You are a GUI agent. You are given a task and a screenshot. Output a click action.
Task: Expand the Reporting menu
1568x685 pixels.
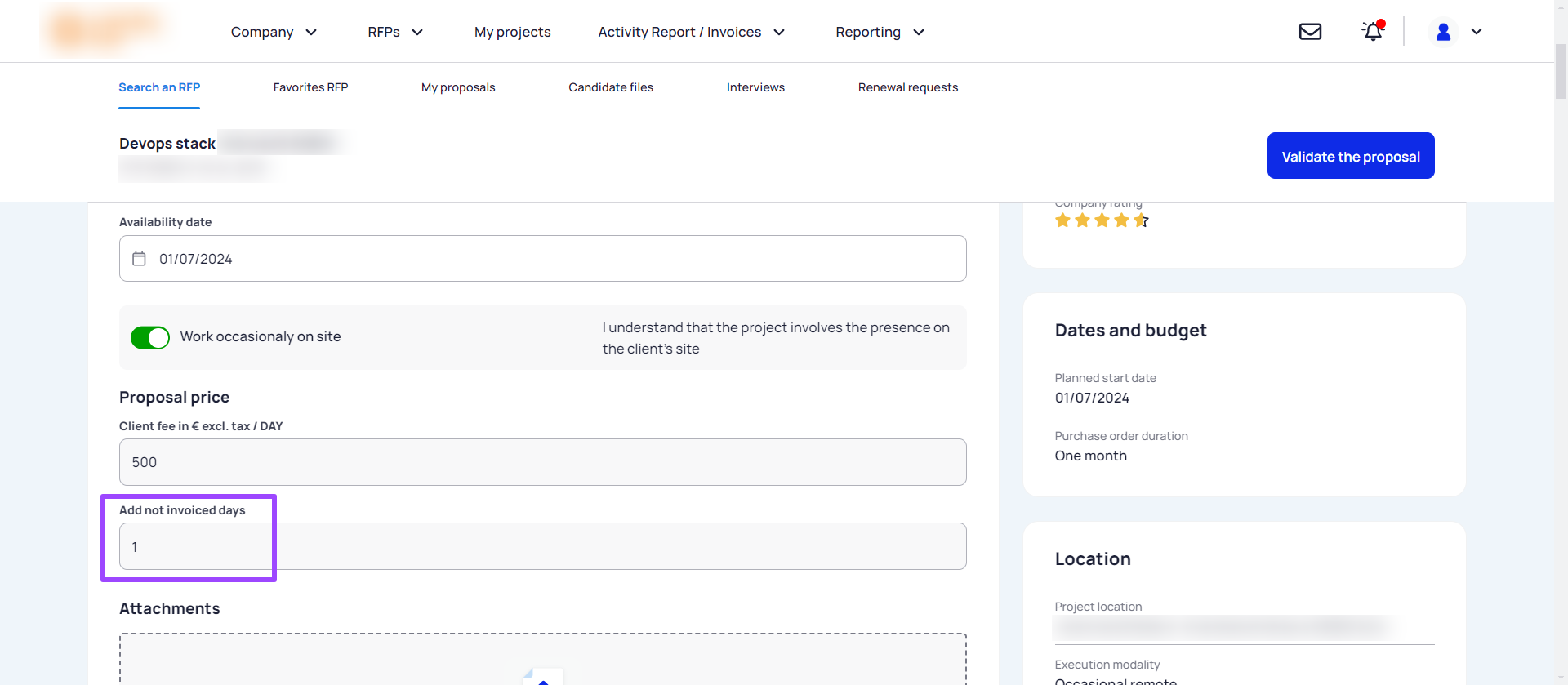point(880,32)
